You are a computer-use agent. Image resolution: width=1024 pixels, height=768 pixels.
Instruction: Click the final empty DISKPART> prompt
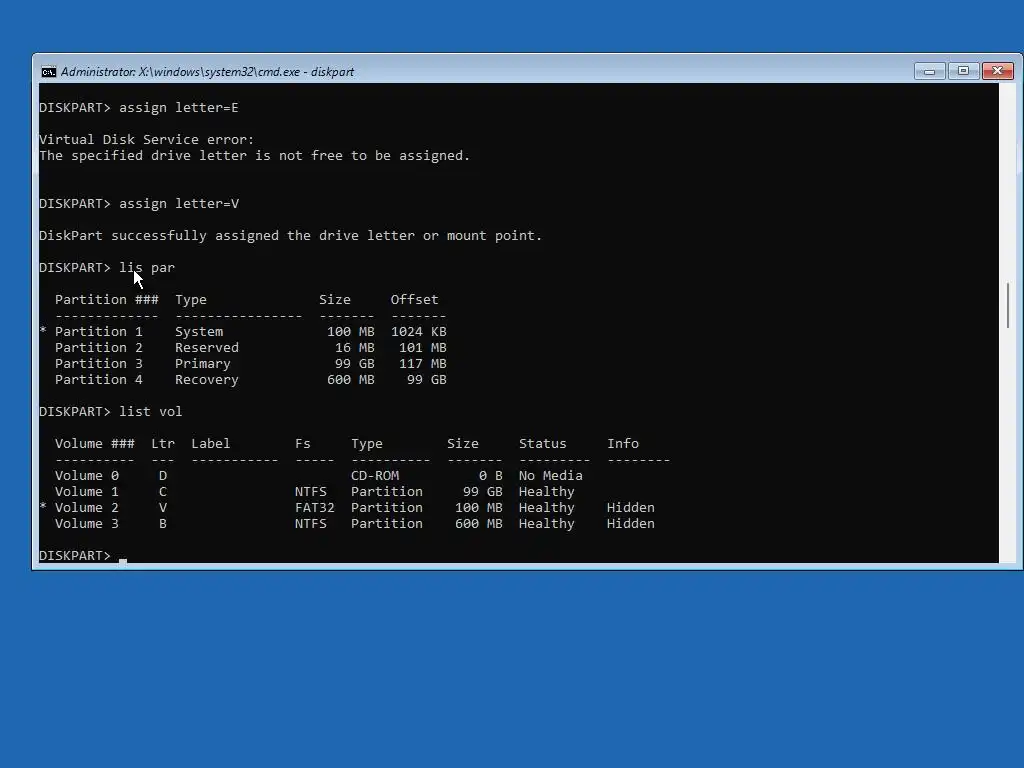pyautogui.click(x=75, y=555)
